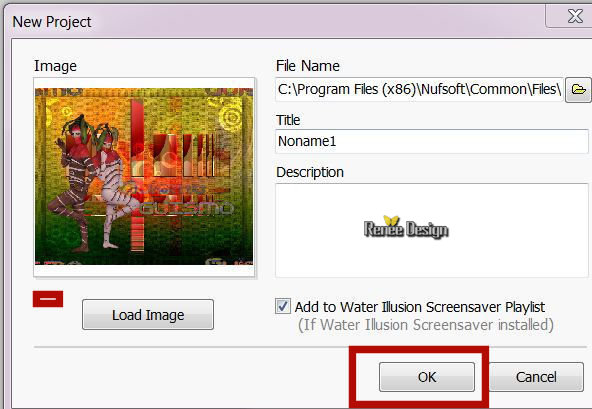The height and width of the screenshot is (409, 592).
Task: Confirm the dialog with OK
Action: [x=427, y=377]
